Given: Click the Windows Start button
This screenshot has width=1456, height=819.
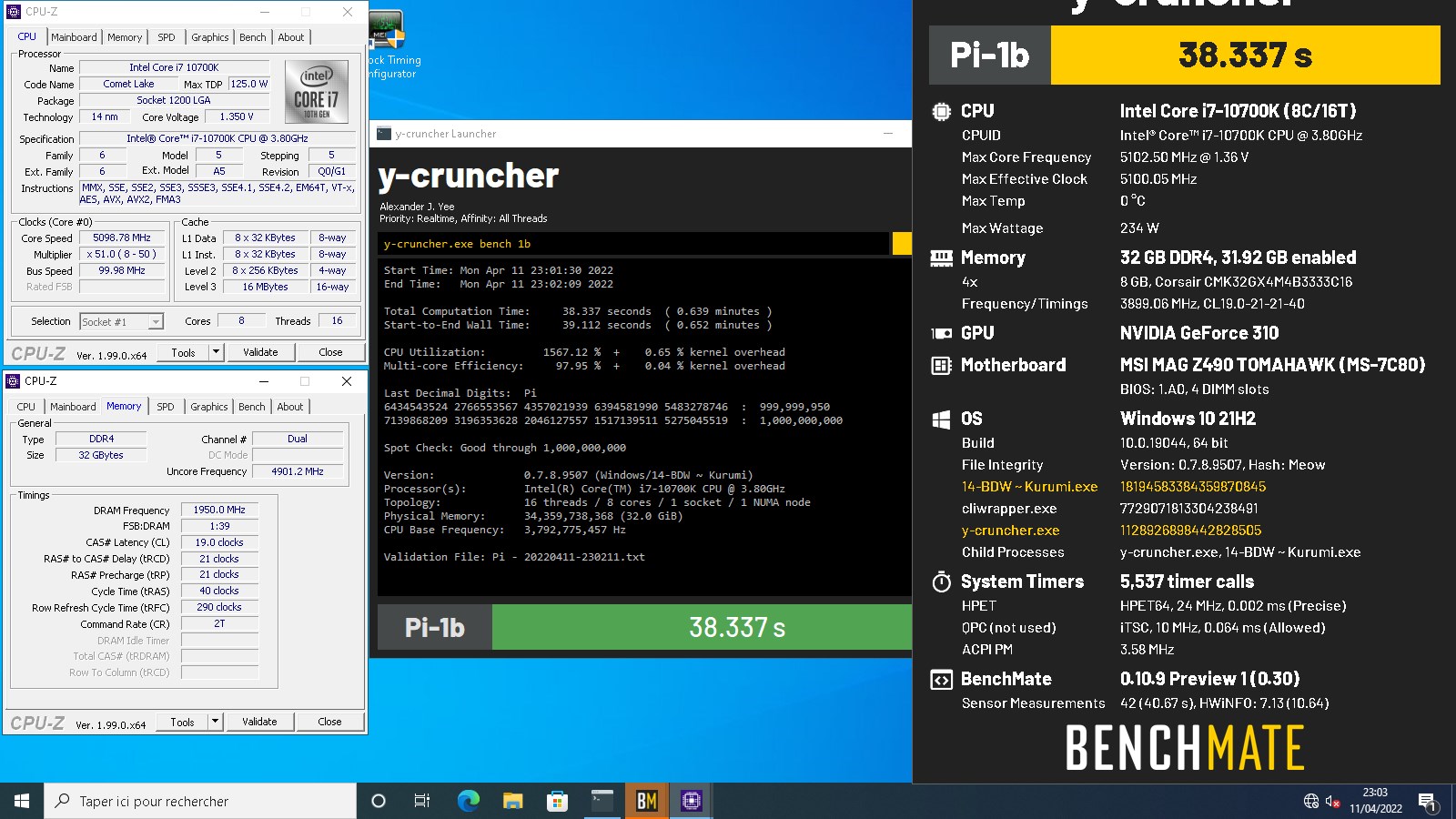Looking at the screenshot, I should pyautogui.click(x=22, y=801).
